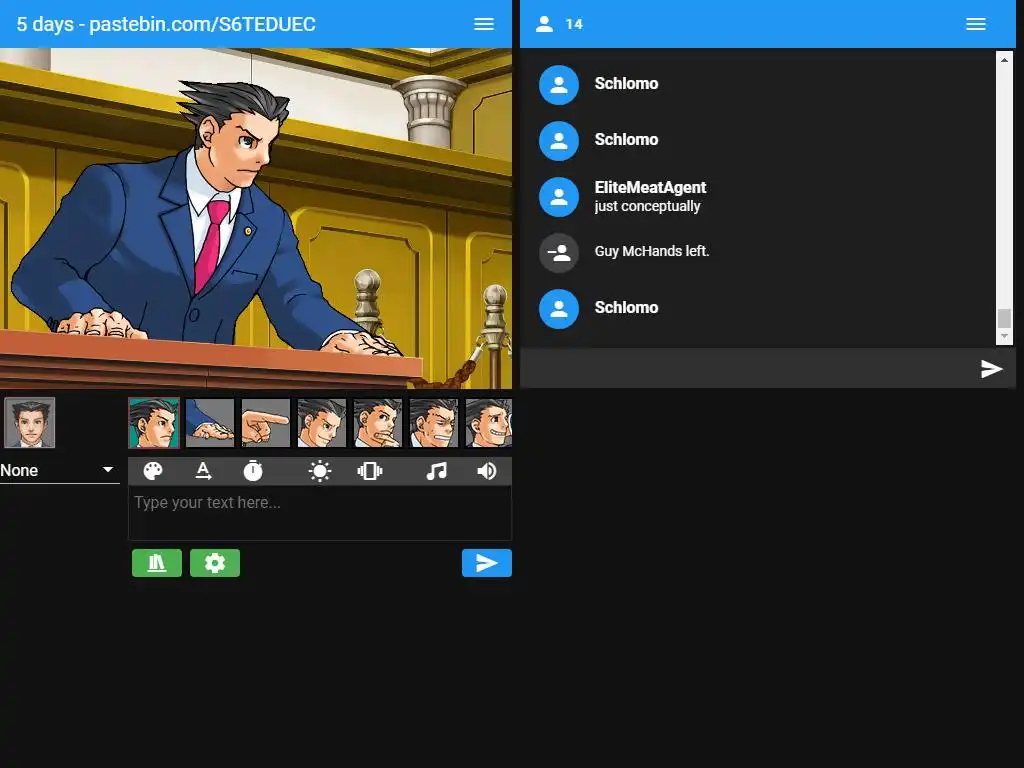Open the text color palette tool
1024x768 pixels.
click(x=153, y=471)
